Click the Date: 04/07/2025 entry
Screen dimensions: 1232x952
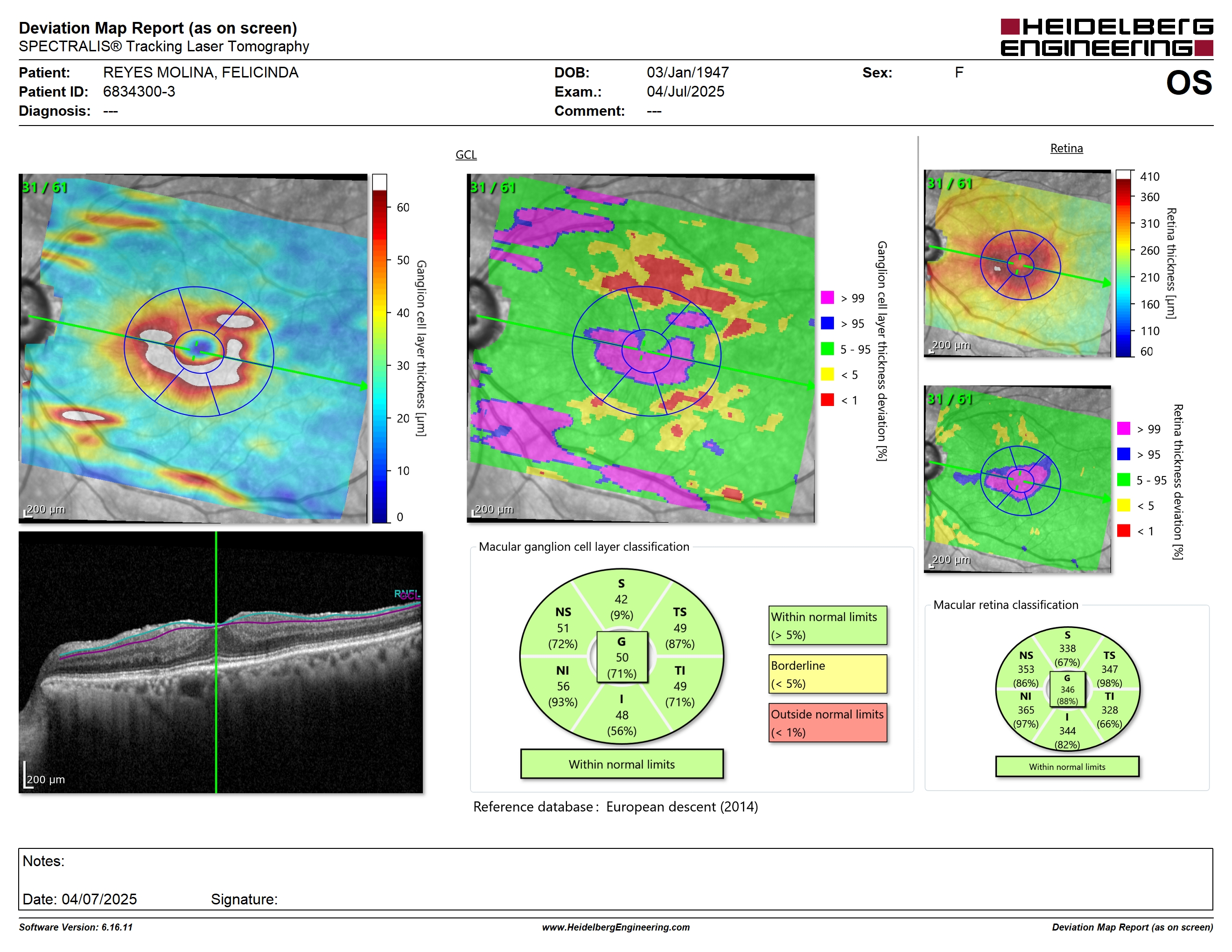pyautogui.click(x=79, y=899)
